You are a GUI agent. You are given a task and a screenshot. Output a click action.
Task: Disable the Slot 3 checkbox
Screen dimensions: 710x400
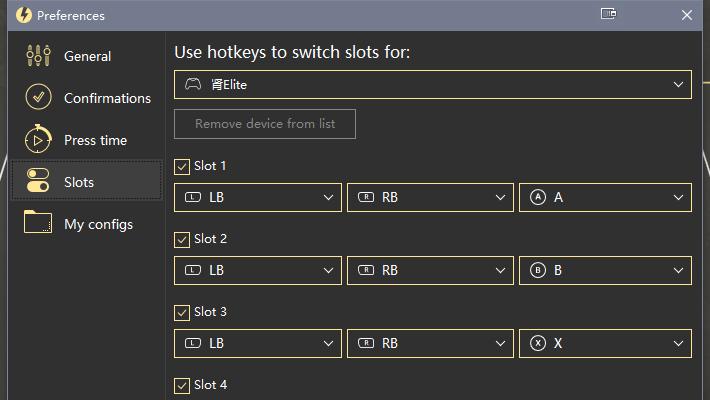tap(182, 312)
